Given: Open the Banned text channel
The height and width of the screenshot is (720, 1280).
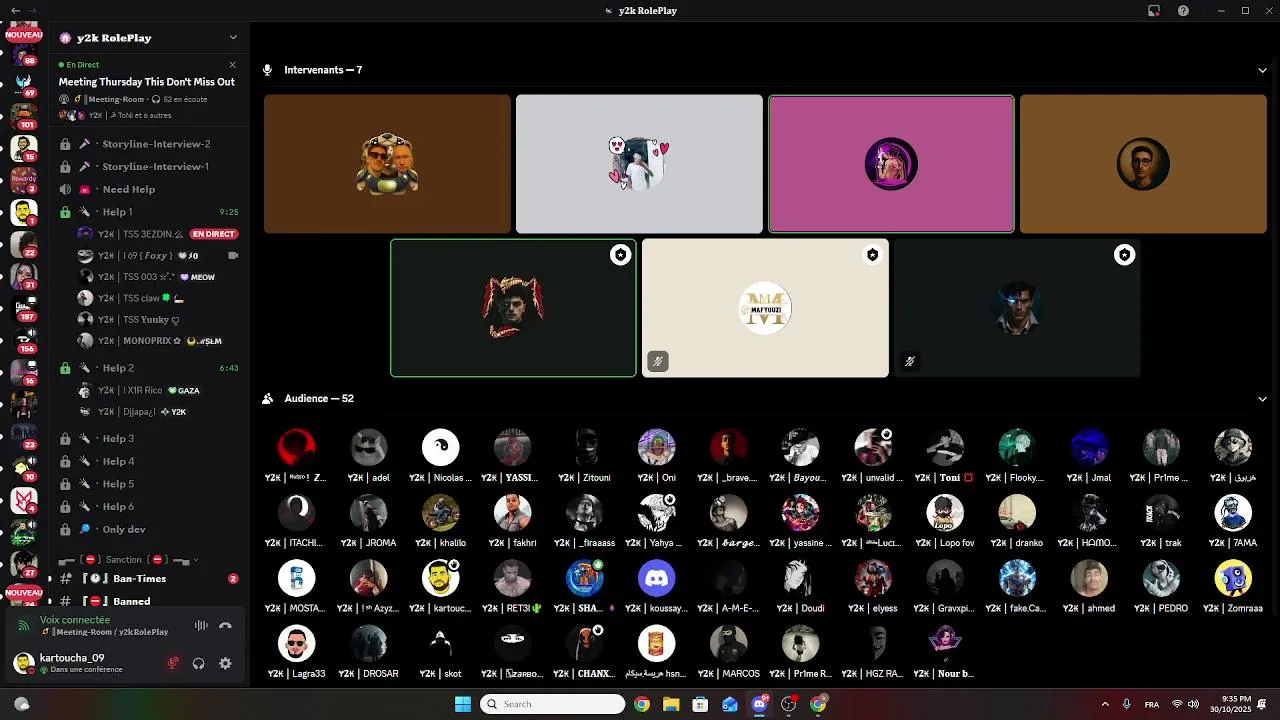Looking at the screenshot, I should (x=148, y=601).
